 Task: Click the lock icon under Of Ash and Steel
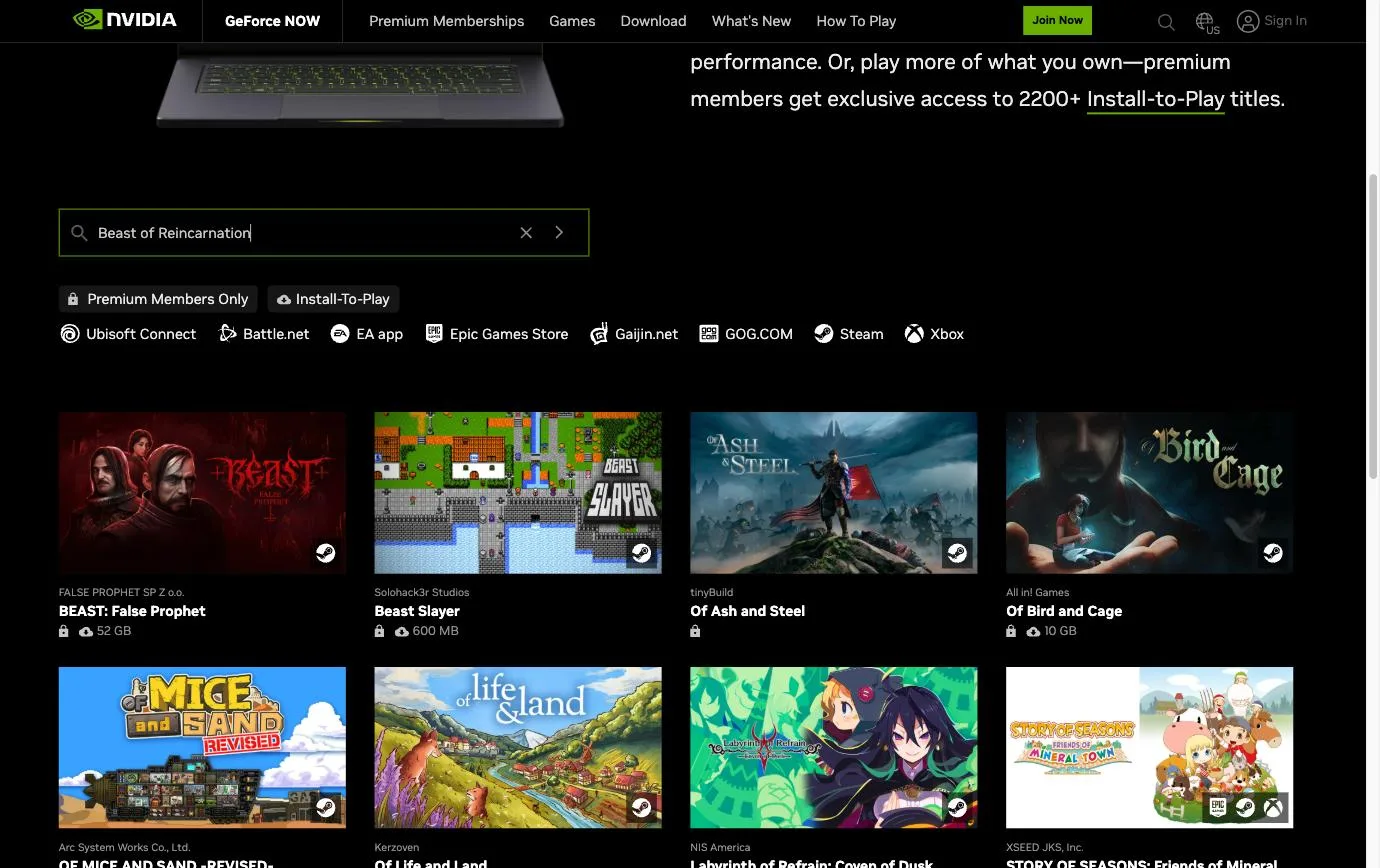tap(695, 631)
